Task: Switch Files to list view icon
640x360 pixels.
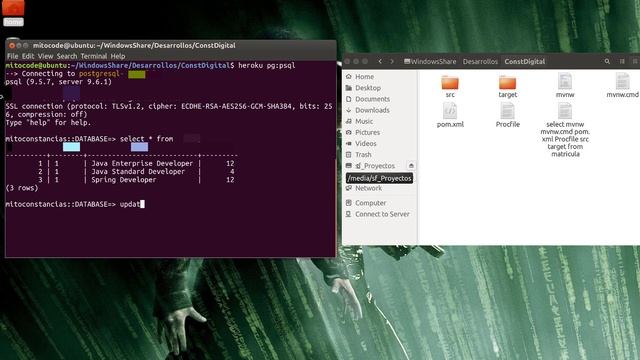Action: (x=622, y=61)
